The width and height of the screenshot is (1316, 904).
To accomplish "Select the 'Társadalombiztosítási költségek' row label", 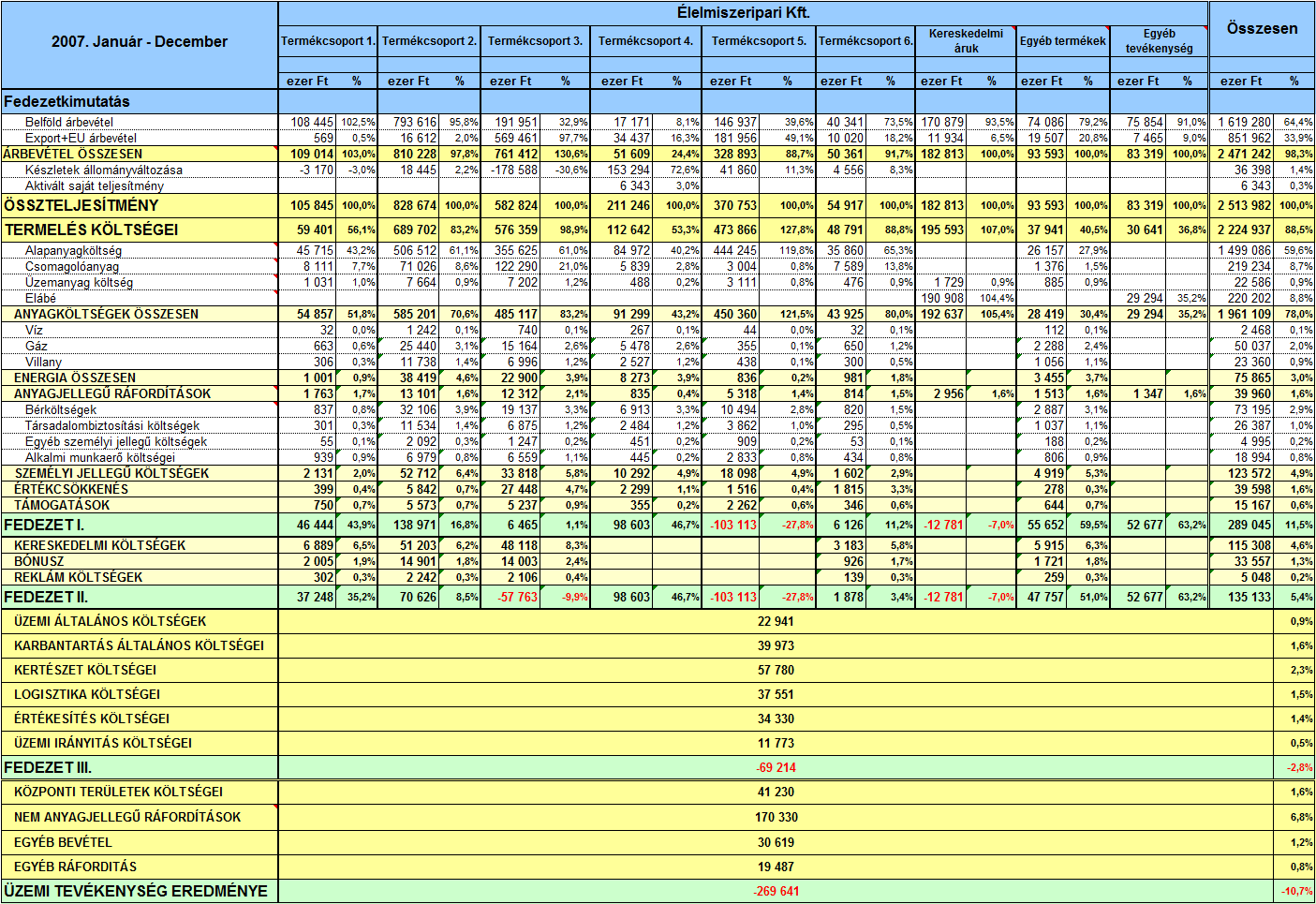I will click(112, 426).
